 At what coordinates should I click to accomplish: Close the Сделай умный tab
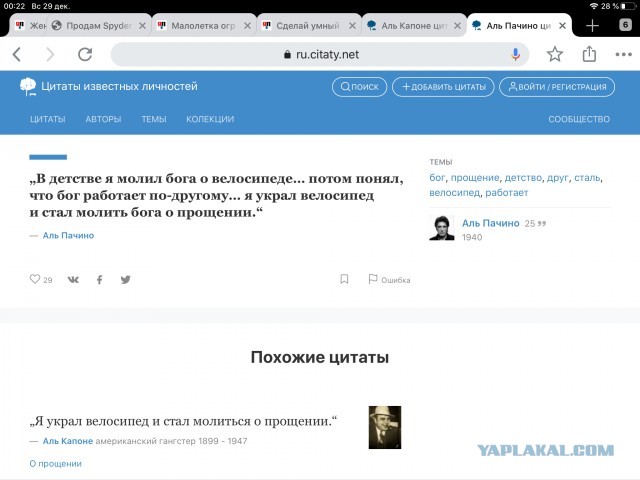[x=352, y=26]
